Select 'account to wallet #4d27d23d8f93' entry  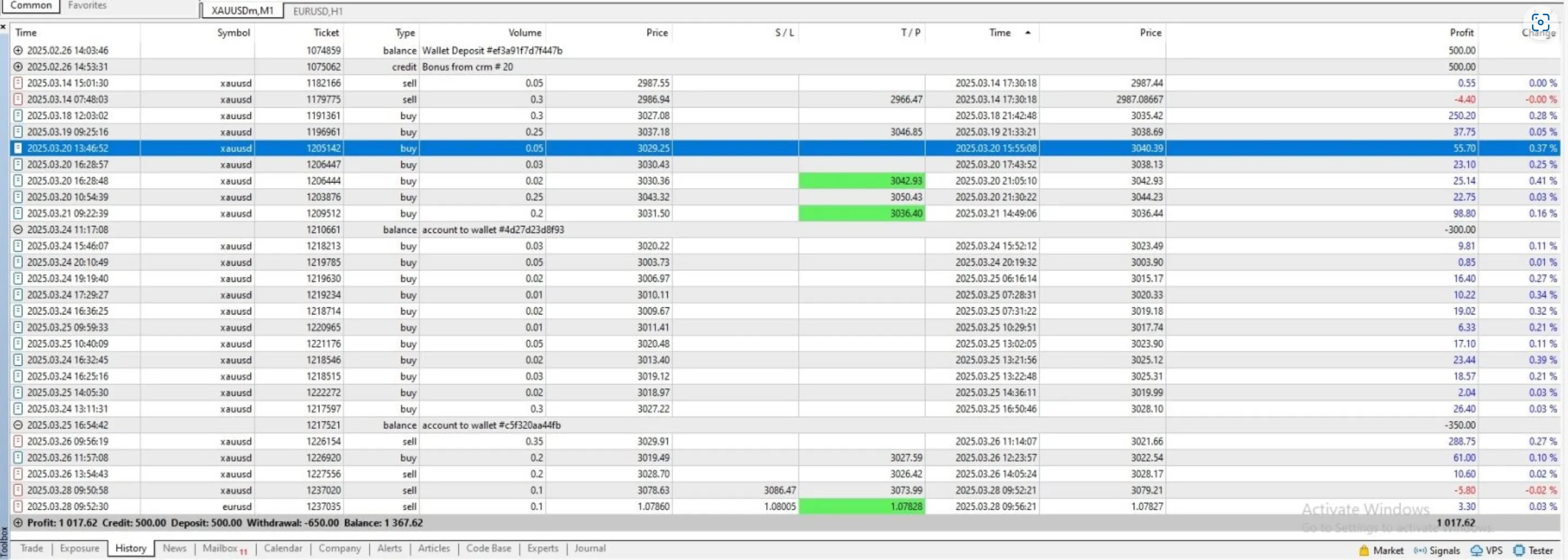tap(493, 230)
